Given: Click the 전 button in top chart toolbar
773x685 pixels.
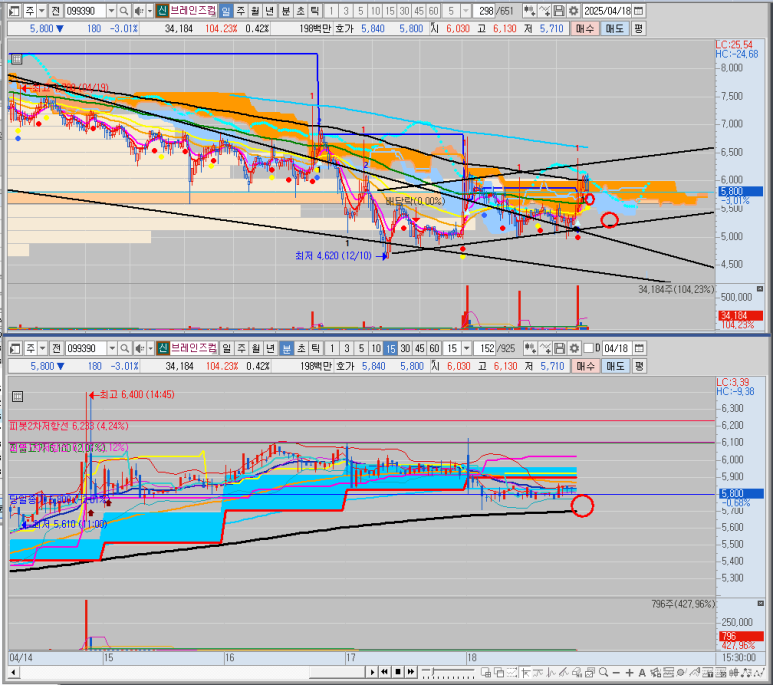Looking at the screenshot, I should point(56,11).
